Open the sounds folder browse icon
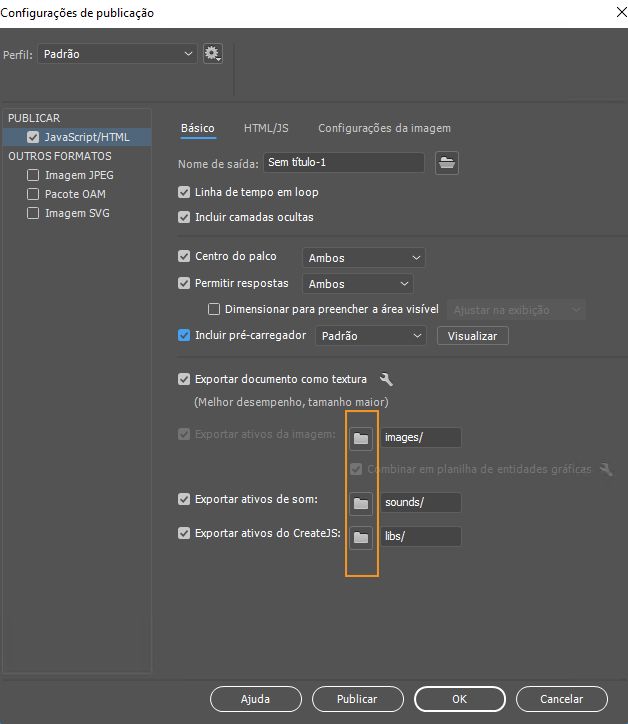 [x=361, y=503]
